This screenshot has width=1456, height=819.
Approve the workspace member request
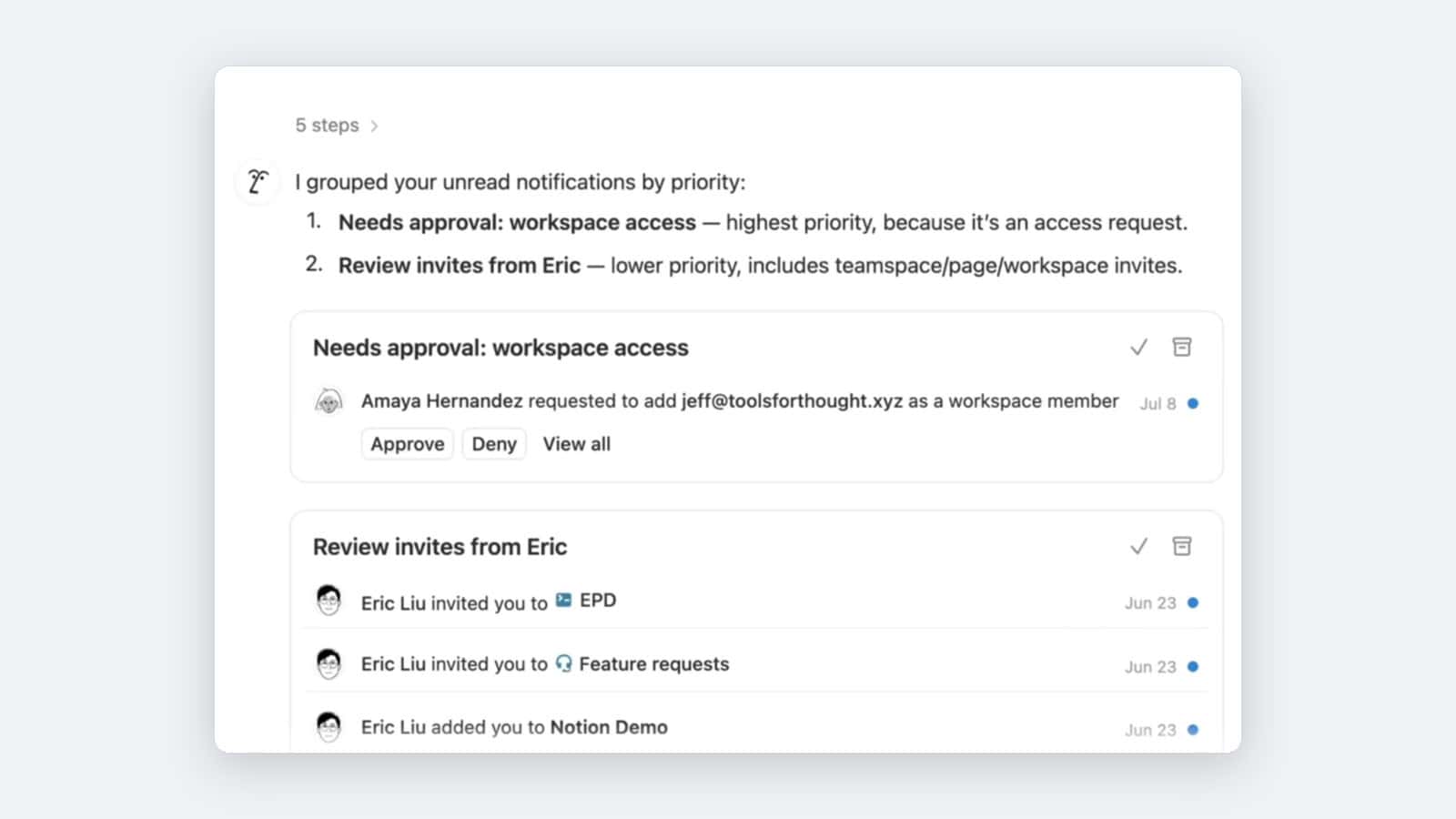click(408, 444)
